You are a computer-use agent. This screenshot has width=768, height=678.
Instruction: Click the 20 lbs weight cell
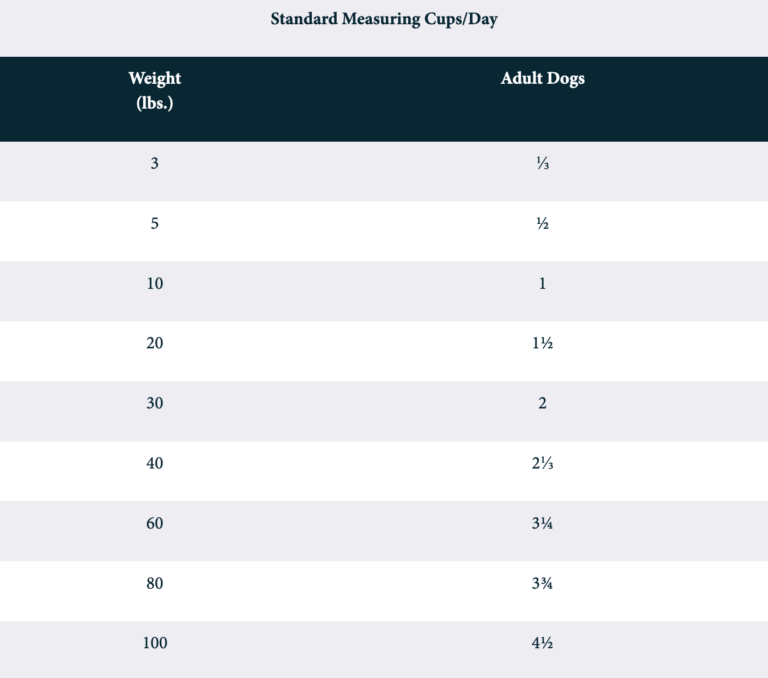click(x=155, y=343)
